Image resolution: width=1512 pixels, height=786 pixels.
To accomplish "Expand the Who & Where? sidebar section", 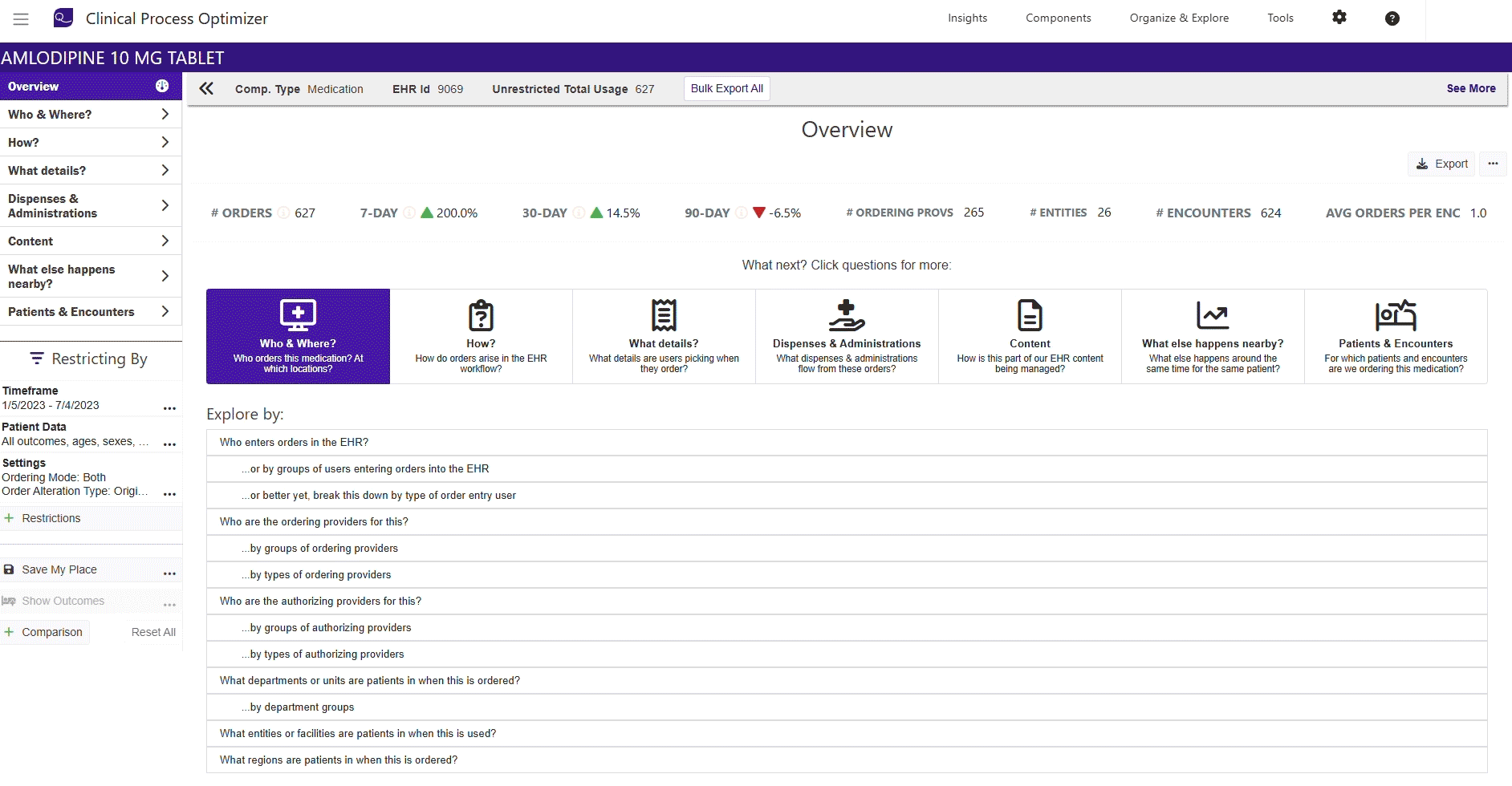I will (90, 115).
